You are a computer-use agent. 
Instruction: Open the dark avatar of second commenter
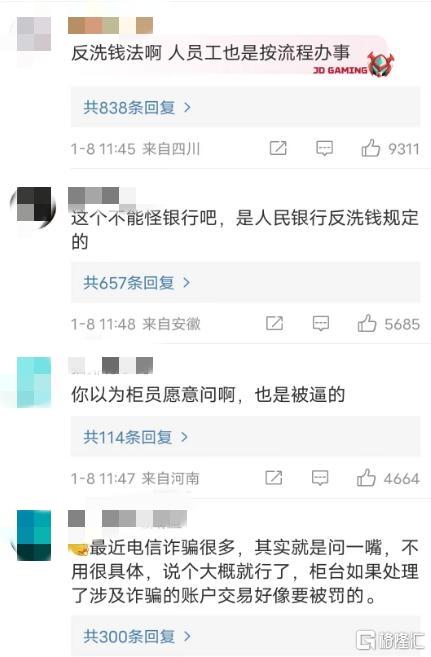pos(33,205)
